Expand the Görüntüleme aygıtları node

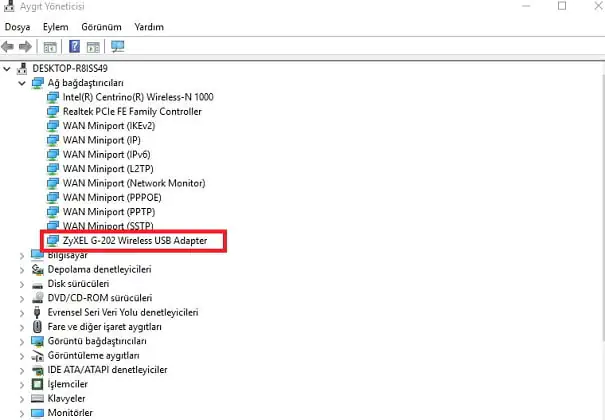tap(22, 356)
